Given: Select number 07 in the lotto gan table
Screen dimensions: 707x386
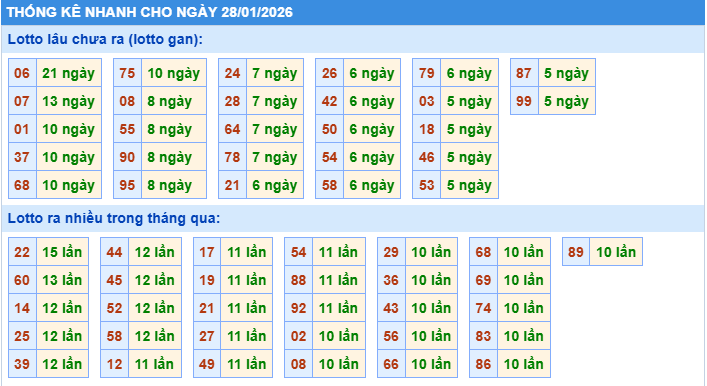Looking at the screenshot, I should point(22,101).
